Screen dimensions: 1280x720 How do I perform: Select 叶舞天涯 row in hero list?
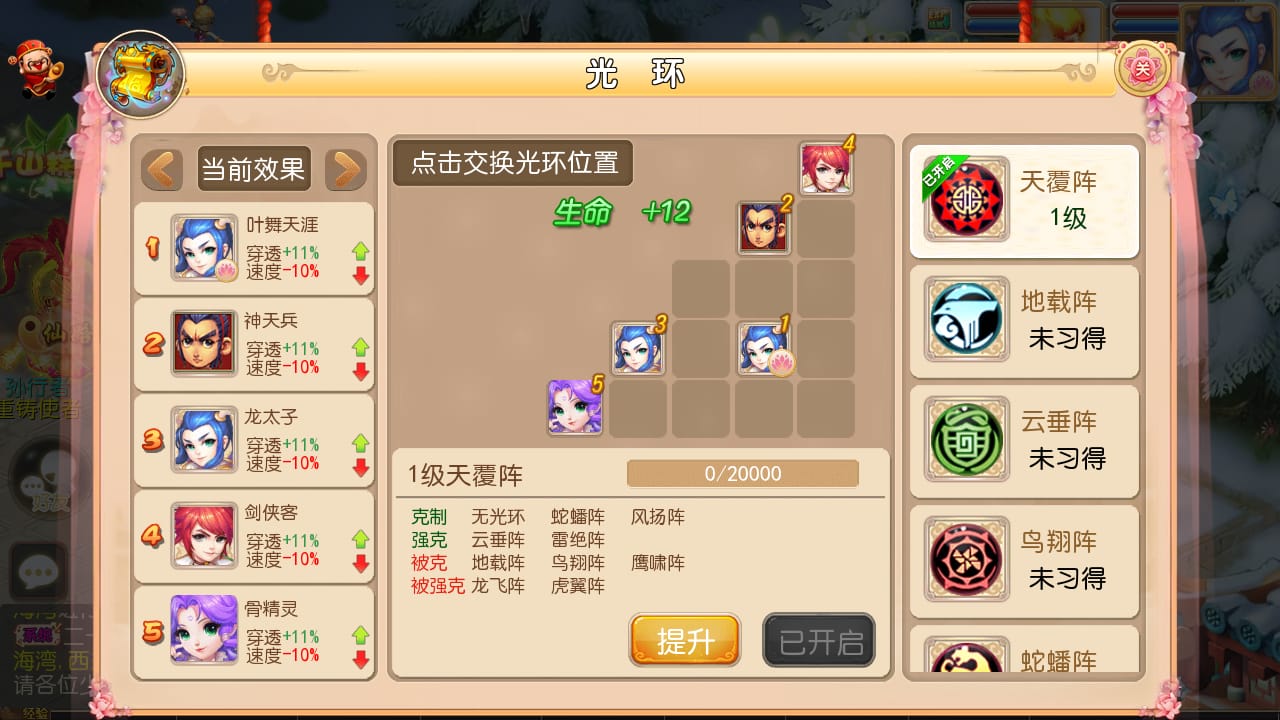[254, 249]
